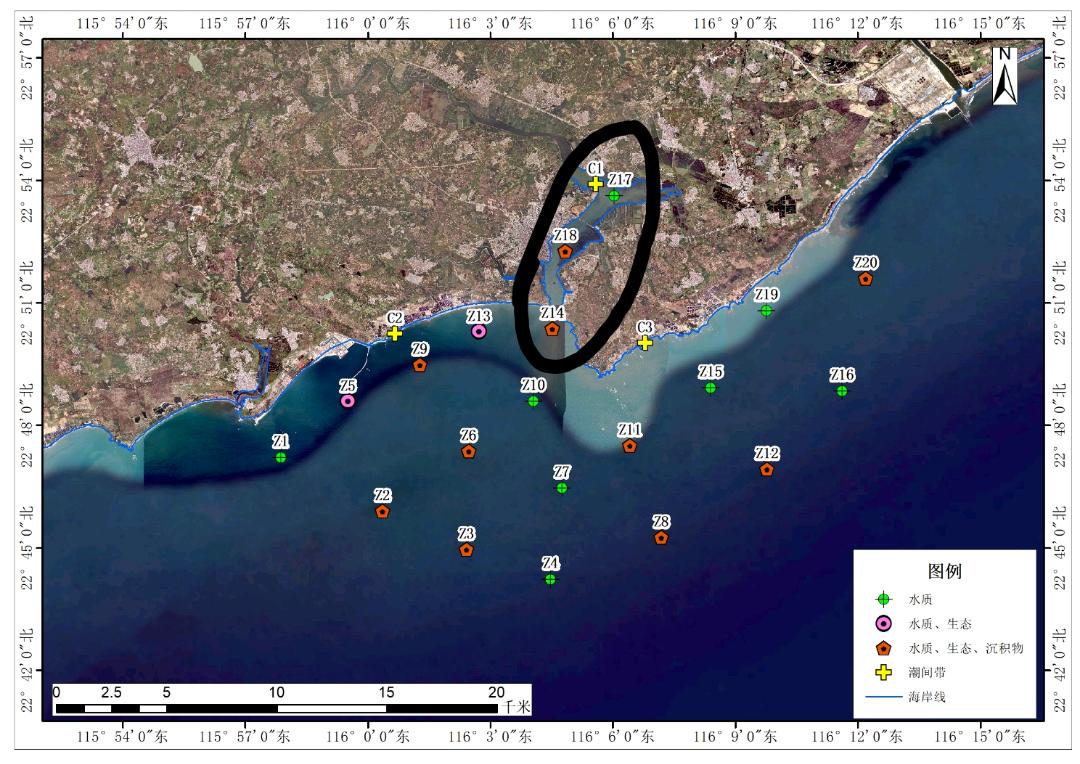Click the Z20 orange pentagon station
This screenshot has width=1080, height=764.
866,279
